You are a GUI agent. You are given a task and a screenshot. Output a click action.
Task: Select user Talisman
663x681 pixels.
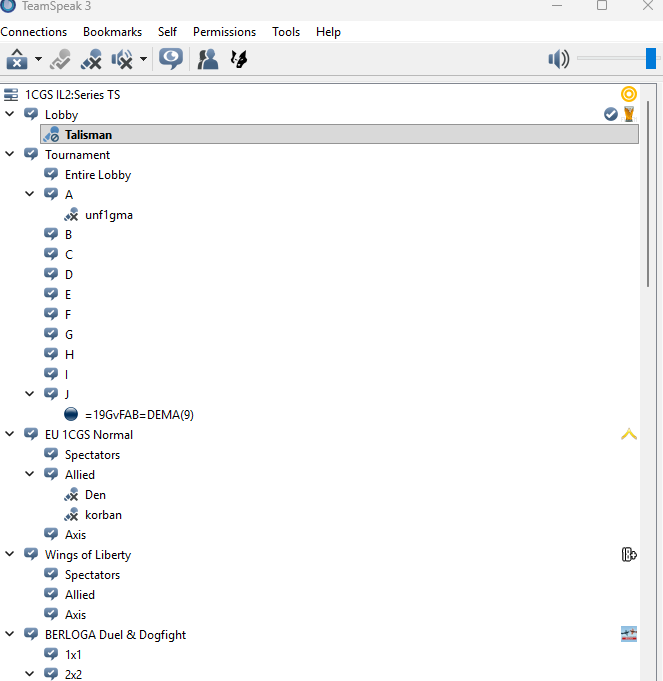[340, 134]
